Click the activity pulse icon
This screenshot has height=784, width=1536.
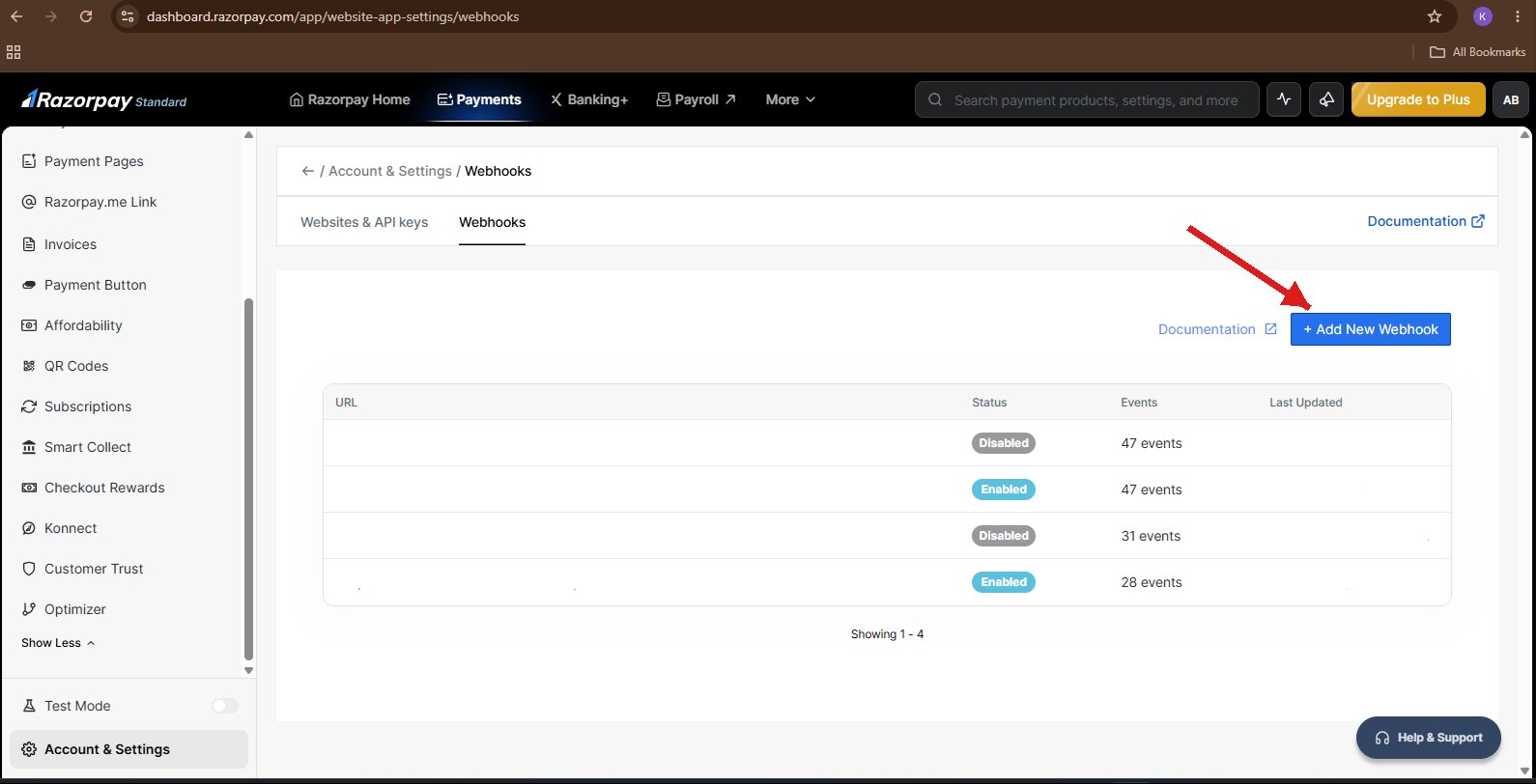coord(1284,99)
